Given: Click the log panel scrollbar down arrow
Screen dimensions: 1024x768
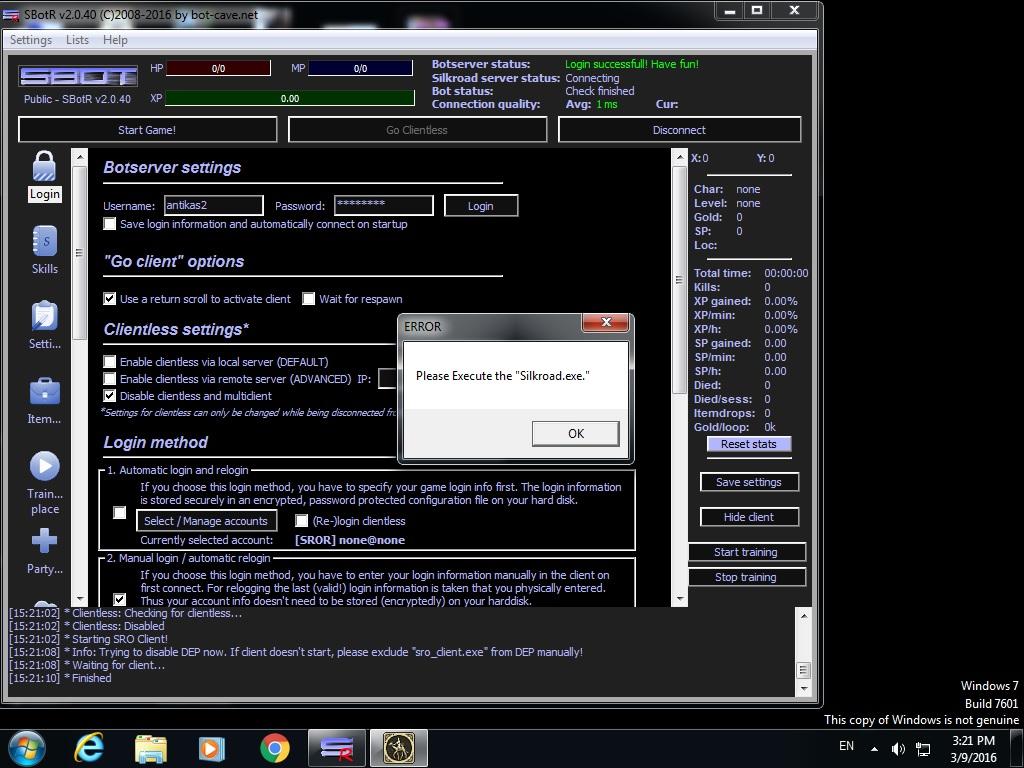Looking at the screenshot, I should point(803,688).
